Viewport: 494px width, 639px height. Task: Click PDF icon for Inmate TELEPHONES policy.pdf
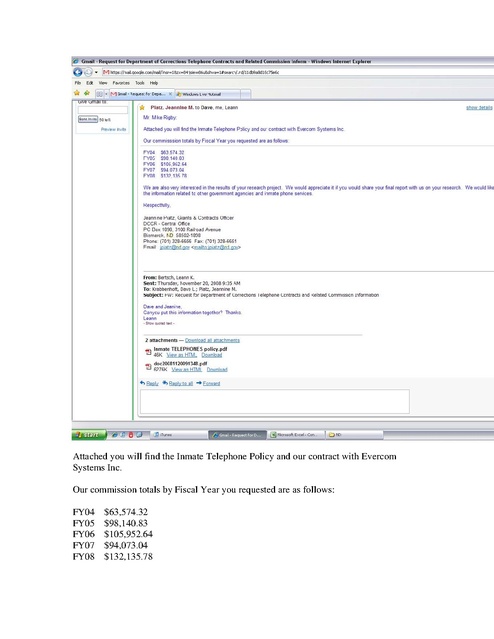[148, 352]
